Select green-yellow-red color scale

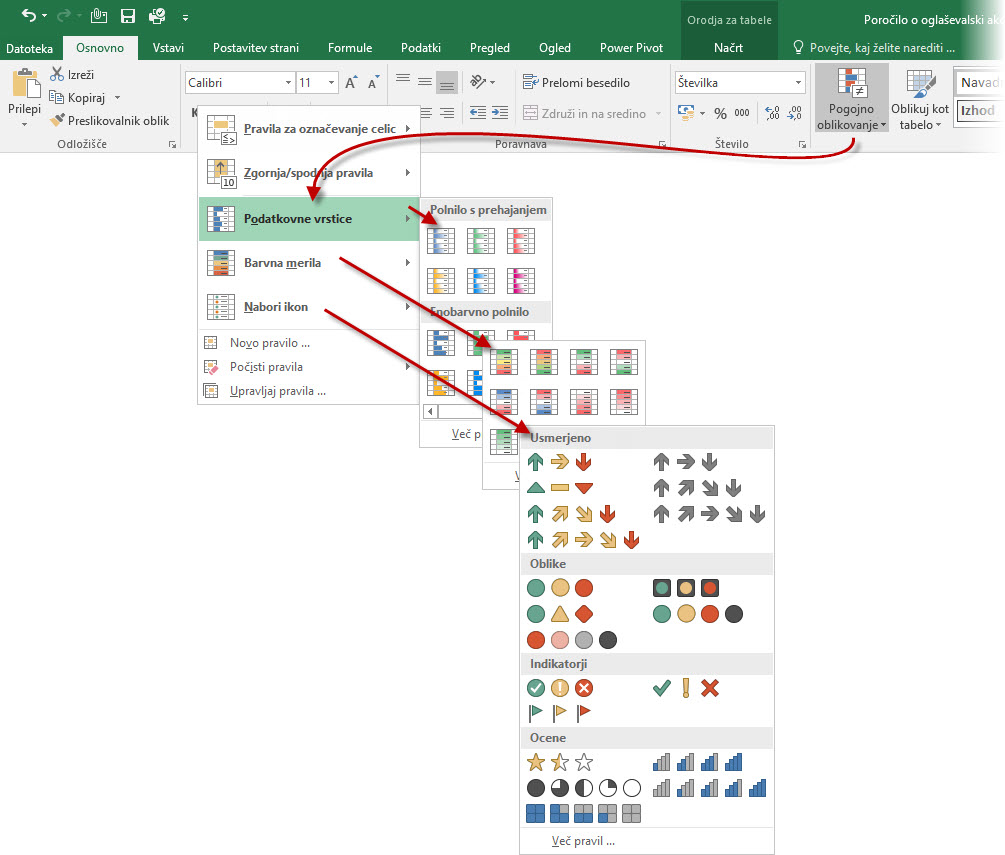504,361
